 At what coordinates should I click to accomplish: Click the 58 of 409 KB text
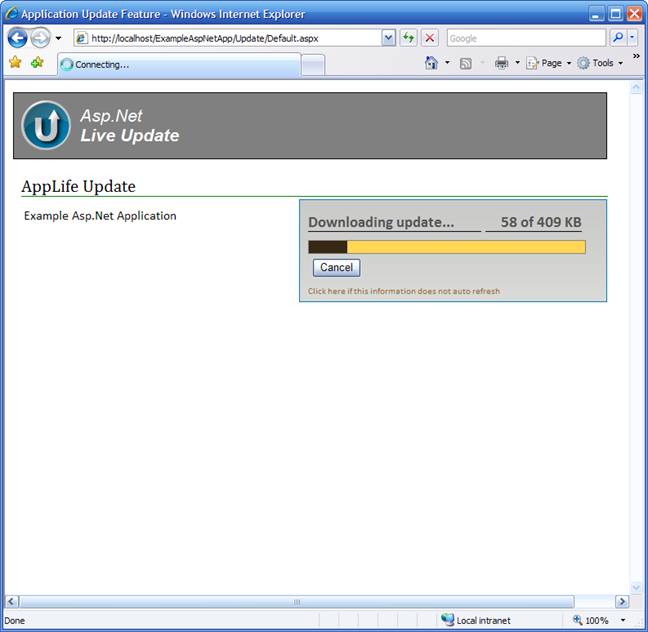541,222
